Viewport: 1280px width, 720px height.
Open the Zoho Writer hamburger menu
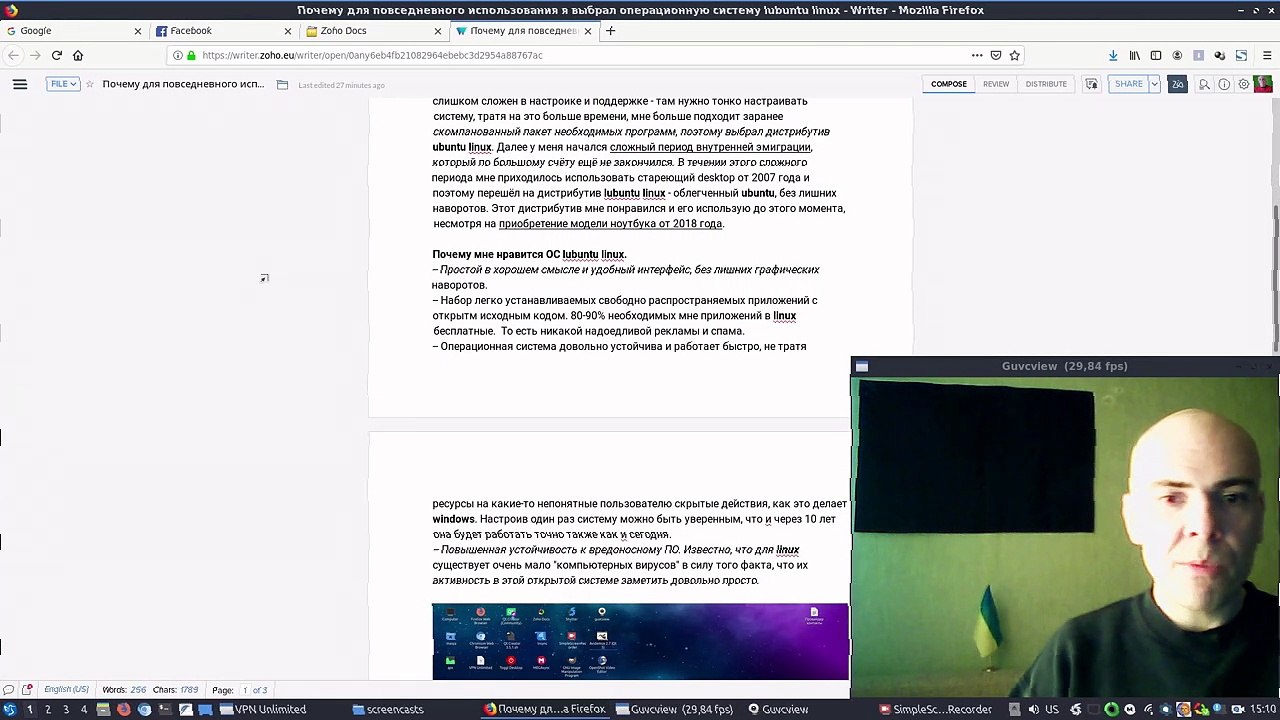click(20, 84)
